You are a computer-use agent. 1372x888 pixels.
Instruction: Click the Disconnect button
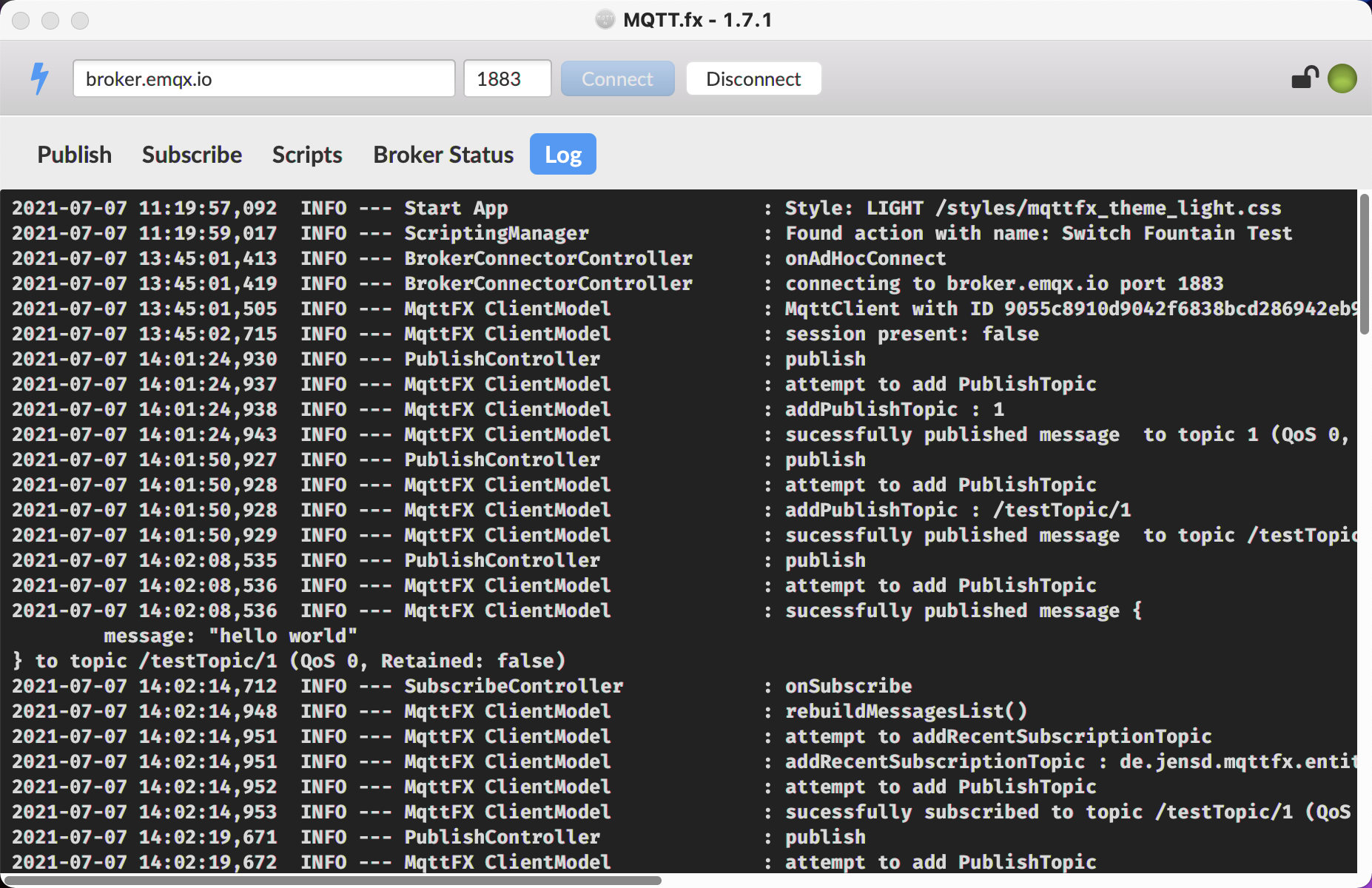(x=753, y=78)
